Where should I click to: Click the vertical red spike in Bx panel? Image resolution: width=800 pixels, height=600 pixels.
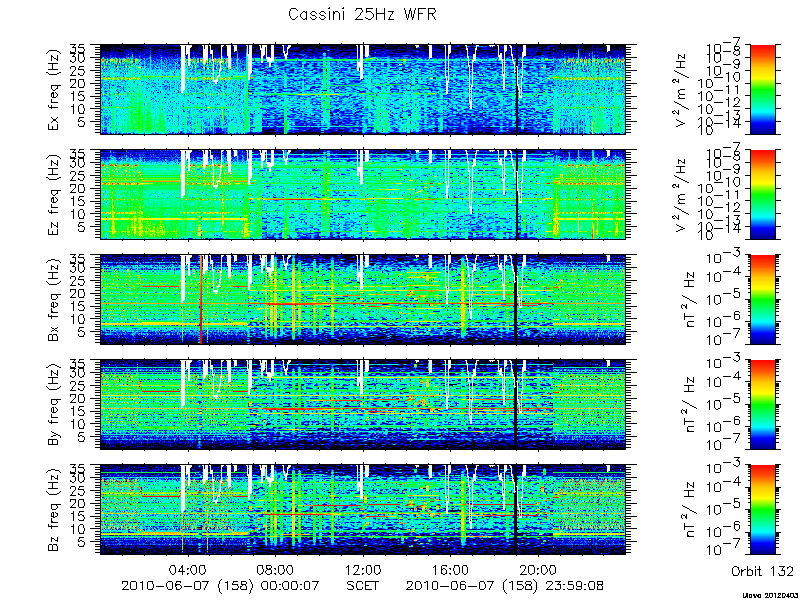[201, 299]
